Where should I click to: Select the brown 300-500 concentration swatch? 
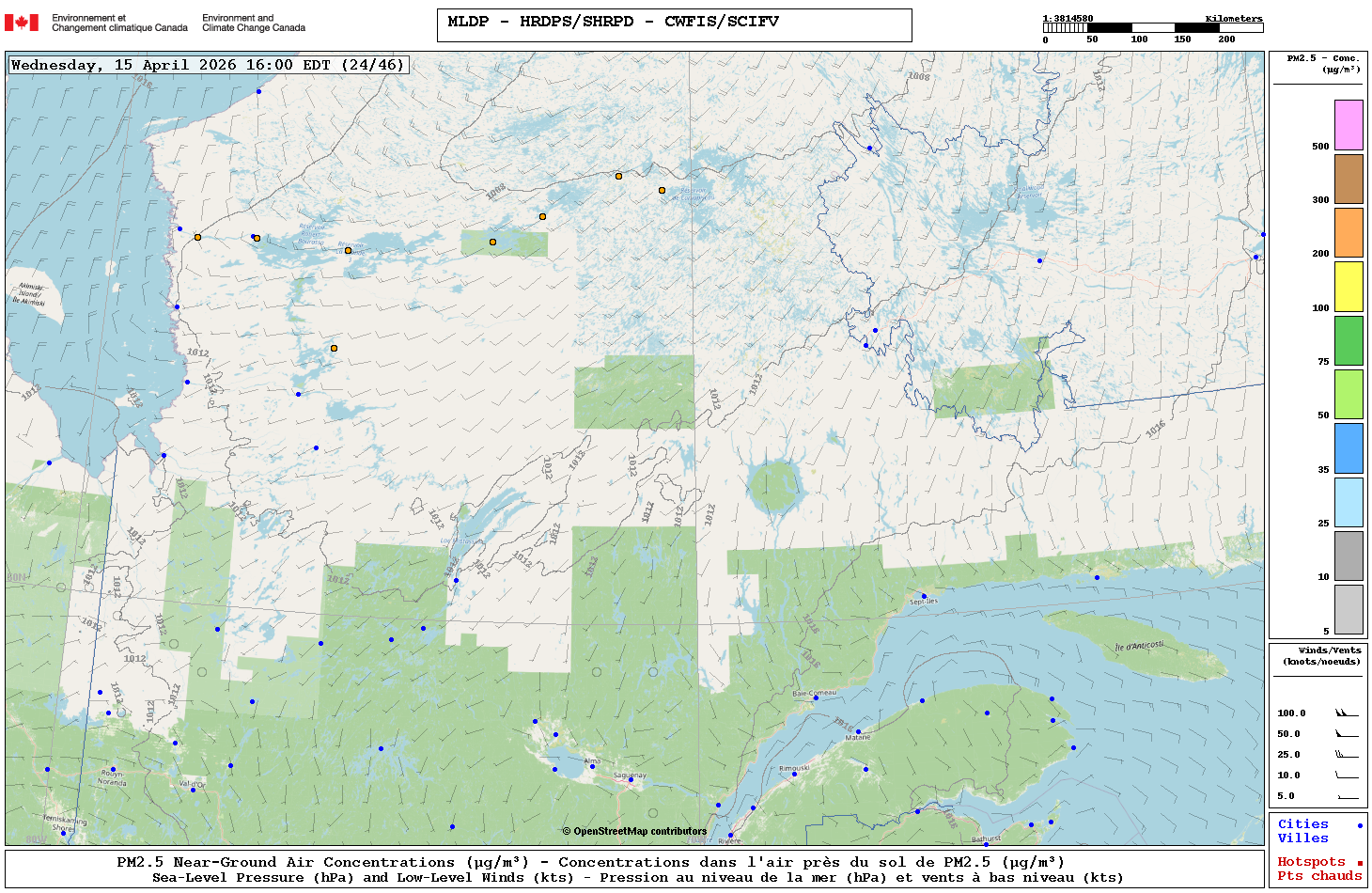click(1349, 179)
